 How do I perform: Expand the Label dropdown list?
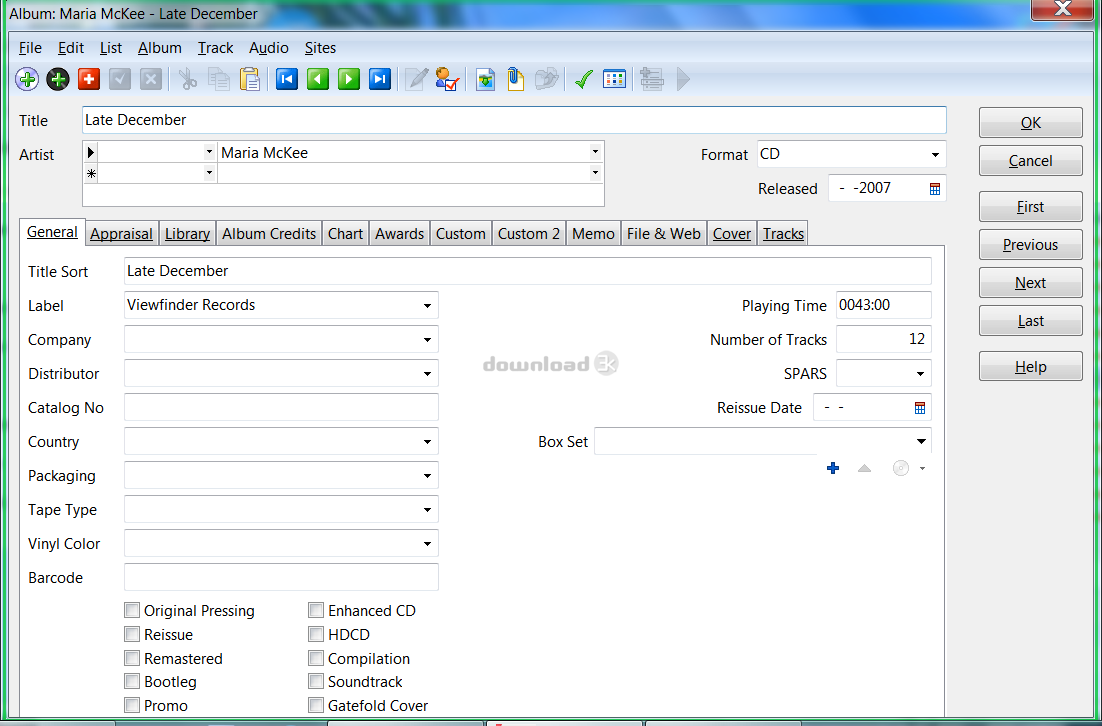coord(427,306)
